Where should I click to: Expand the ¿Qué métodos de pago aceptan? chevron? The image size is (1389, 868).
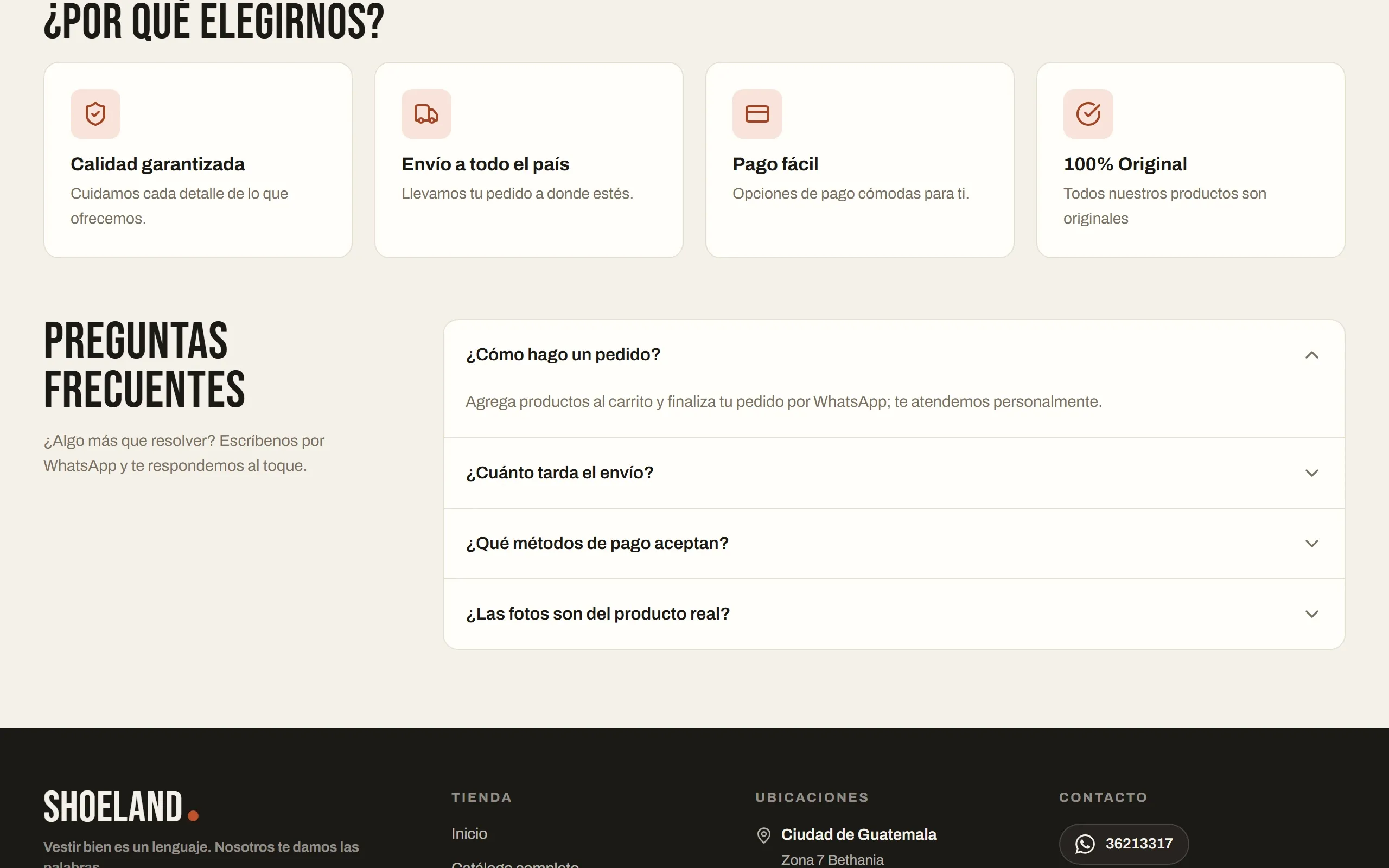point(1311,544)
